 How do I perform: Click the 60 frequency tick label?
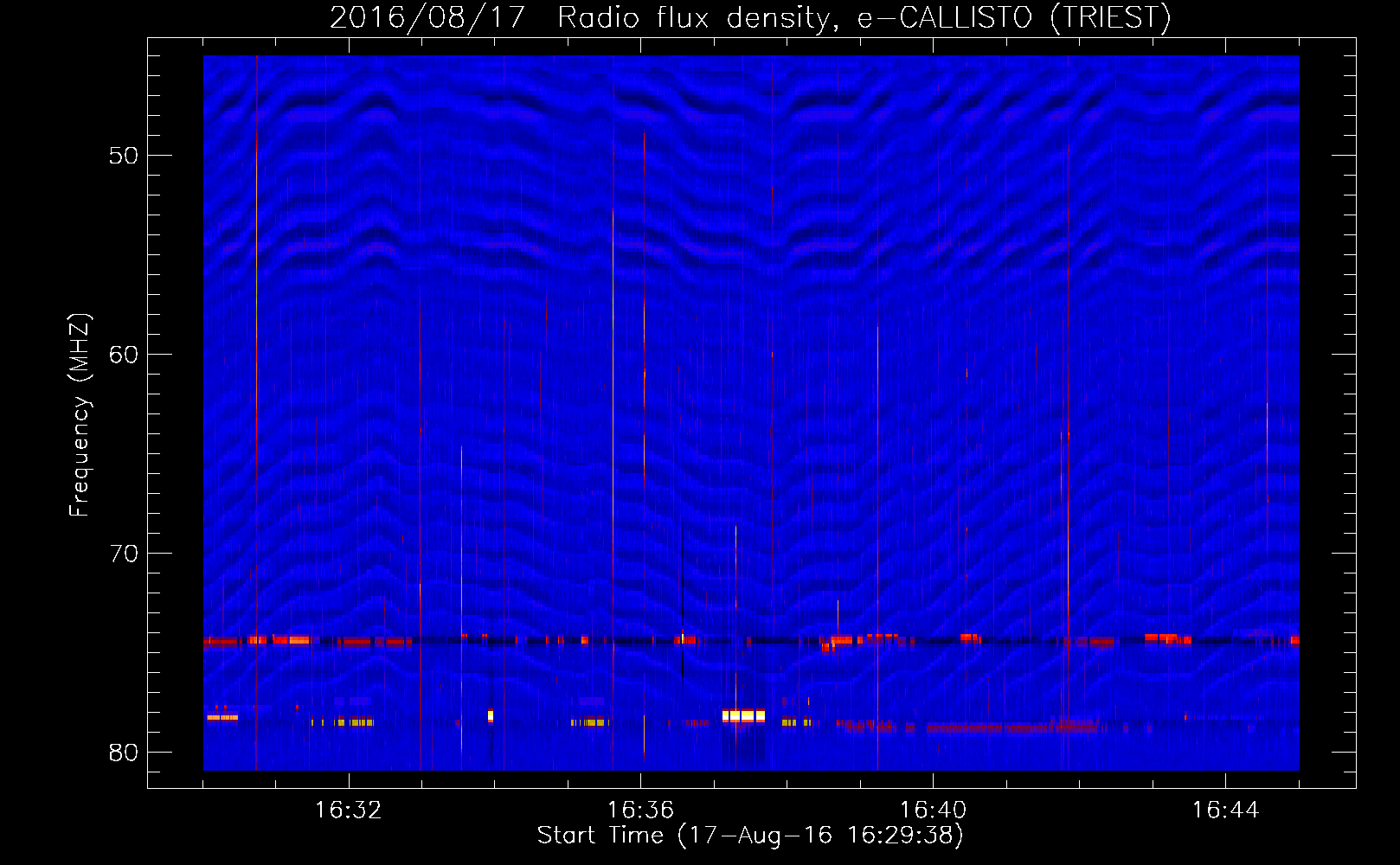(x=124, y=355)
